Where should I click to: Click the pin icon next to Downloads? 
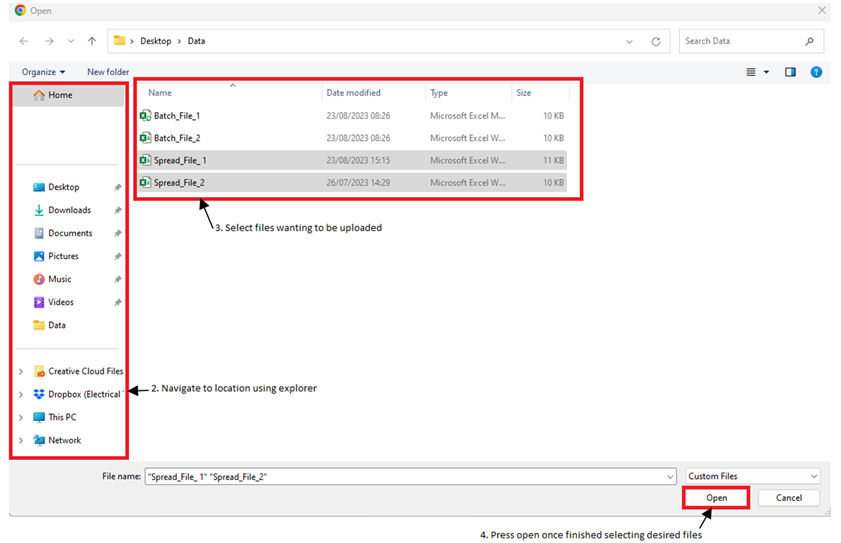click(117, 210)
